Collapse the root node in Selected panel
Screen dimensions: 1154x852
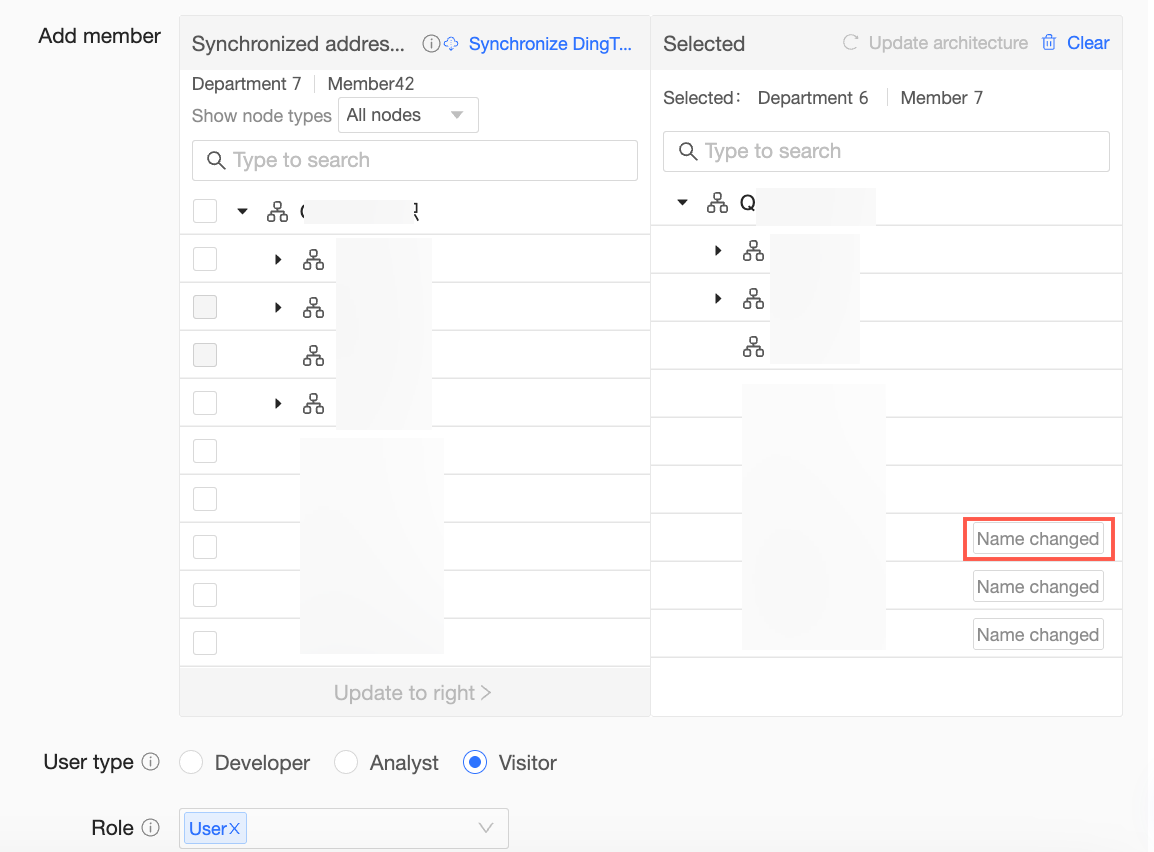click(x=683, y=203)
